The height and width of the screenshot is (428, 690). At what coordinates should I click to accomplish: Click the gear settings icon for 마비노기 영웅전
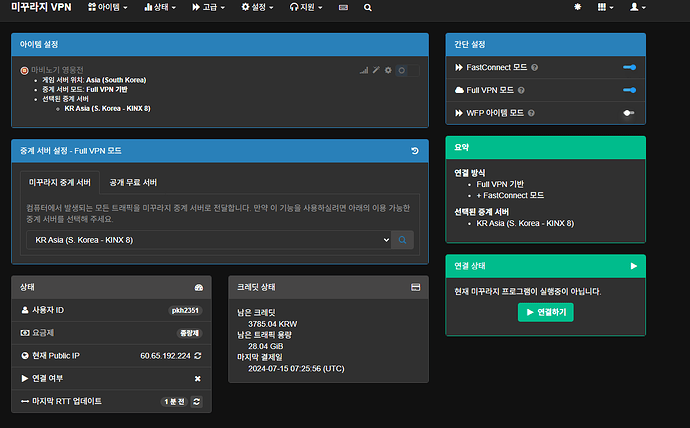pos(388,70)
